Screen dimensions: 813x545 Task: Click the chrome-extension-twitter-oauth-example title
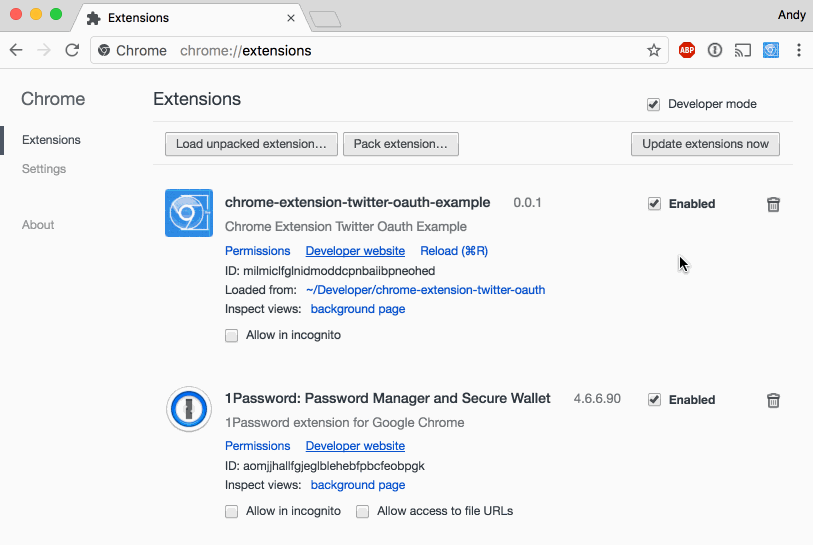[x=358, y=202]
